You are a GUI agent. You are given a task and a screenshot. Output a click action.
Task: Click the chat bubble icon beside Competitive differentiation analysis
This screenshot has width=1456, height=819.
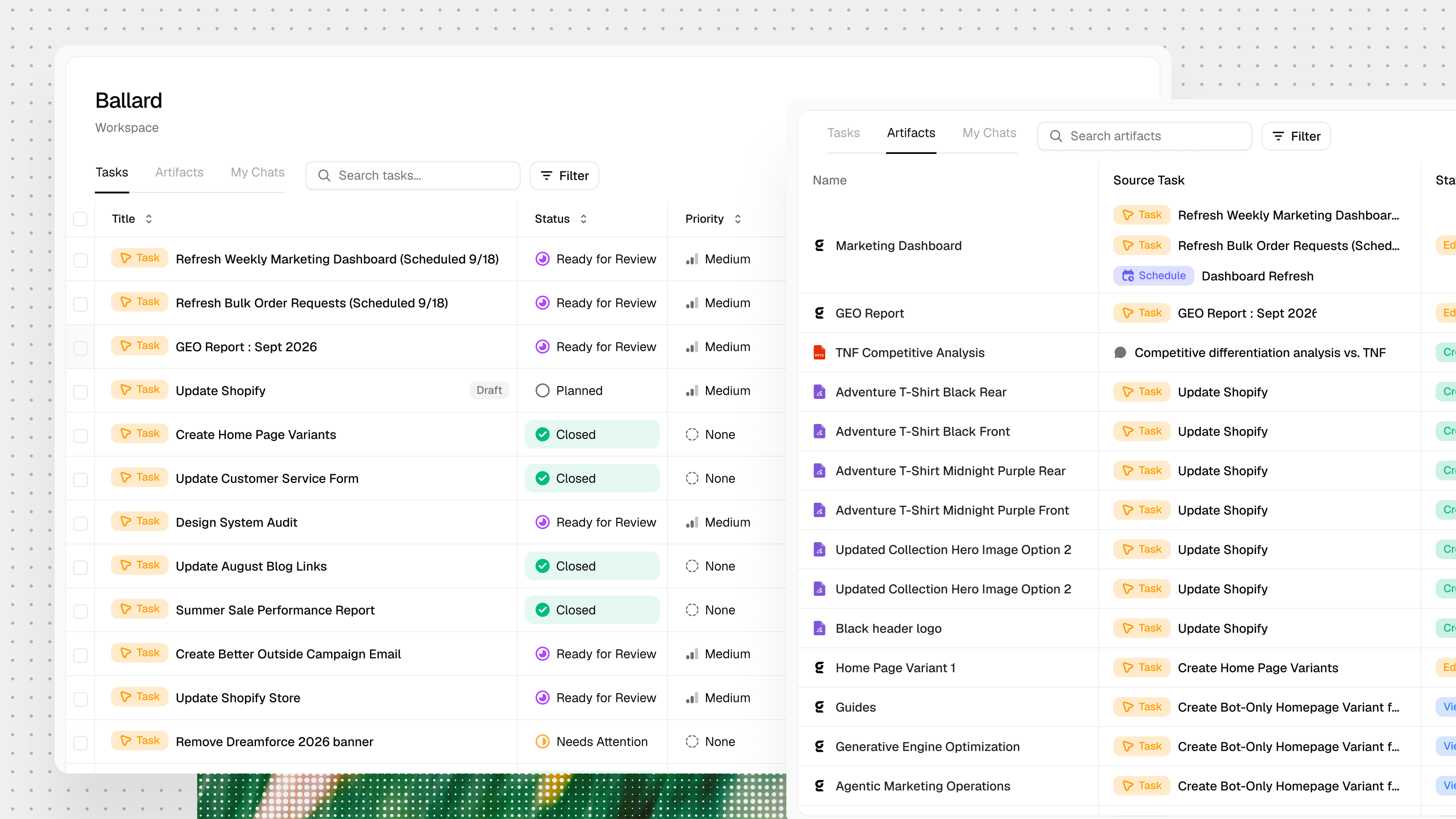1120,353
